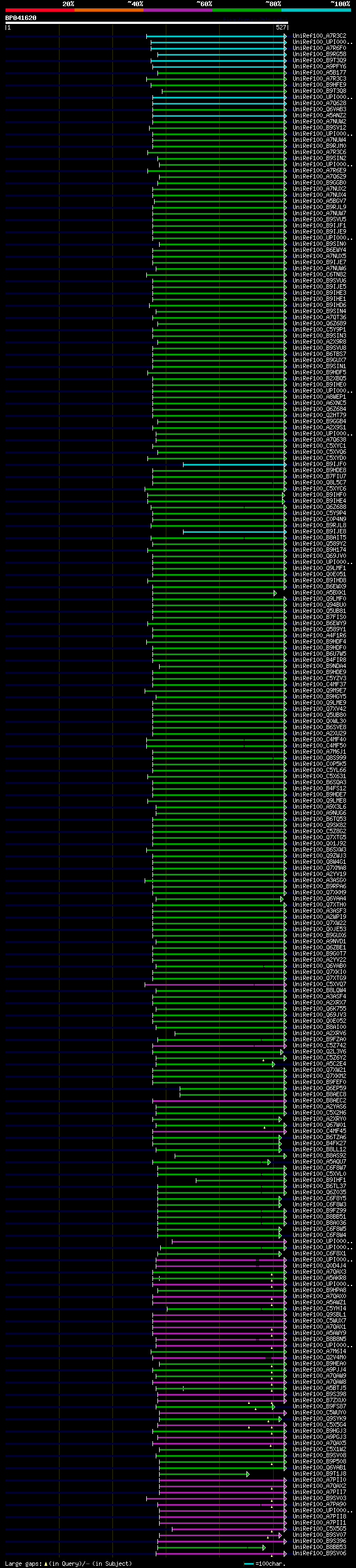Select the UniRef100_B9SIN2 entry
Screen dimensions: 356x1568
coord(319,159)
